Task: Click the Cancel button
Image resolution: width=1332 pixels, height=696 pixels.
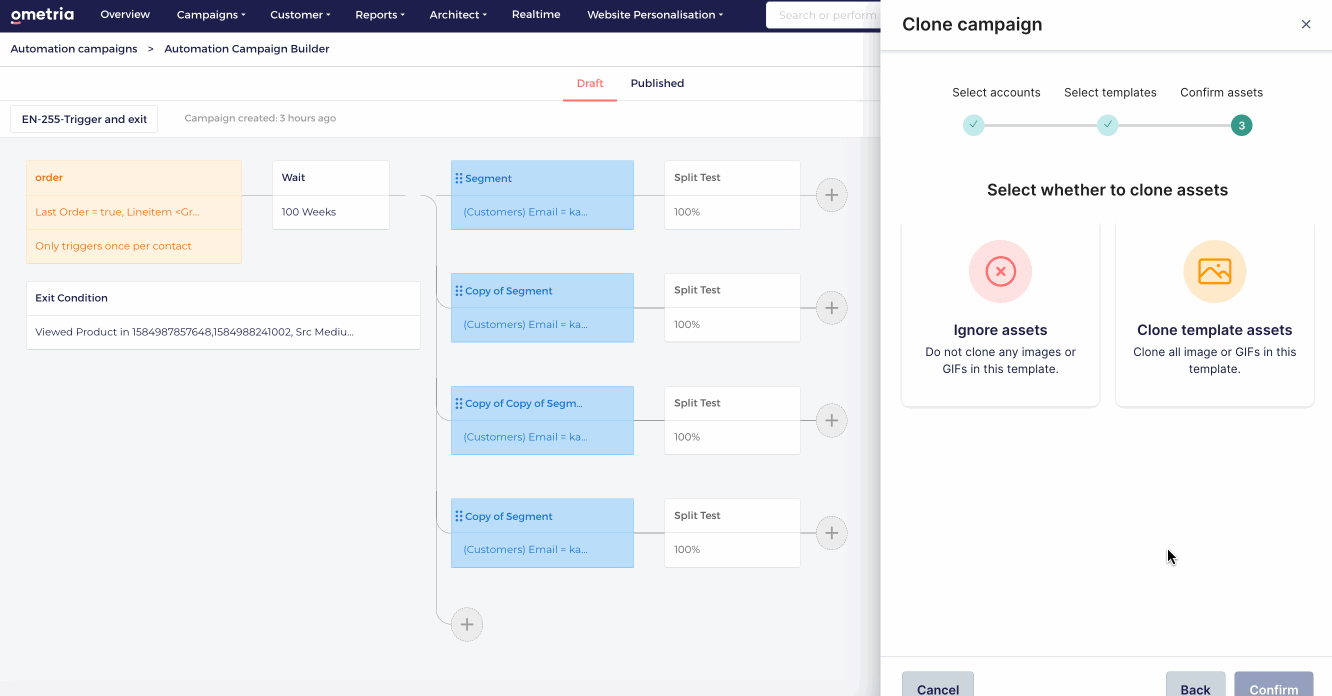Action: click(938, 684)
